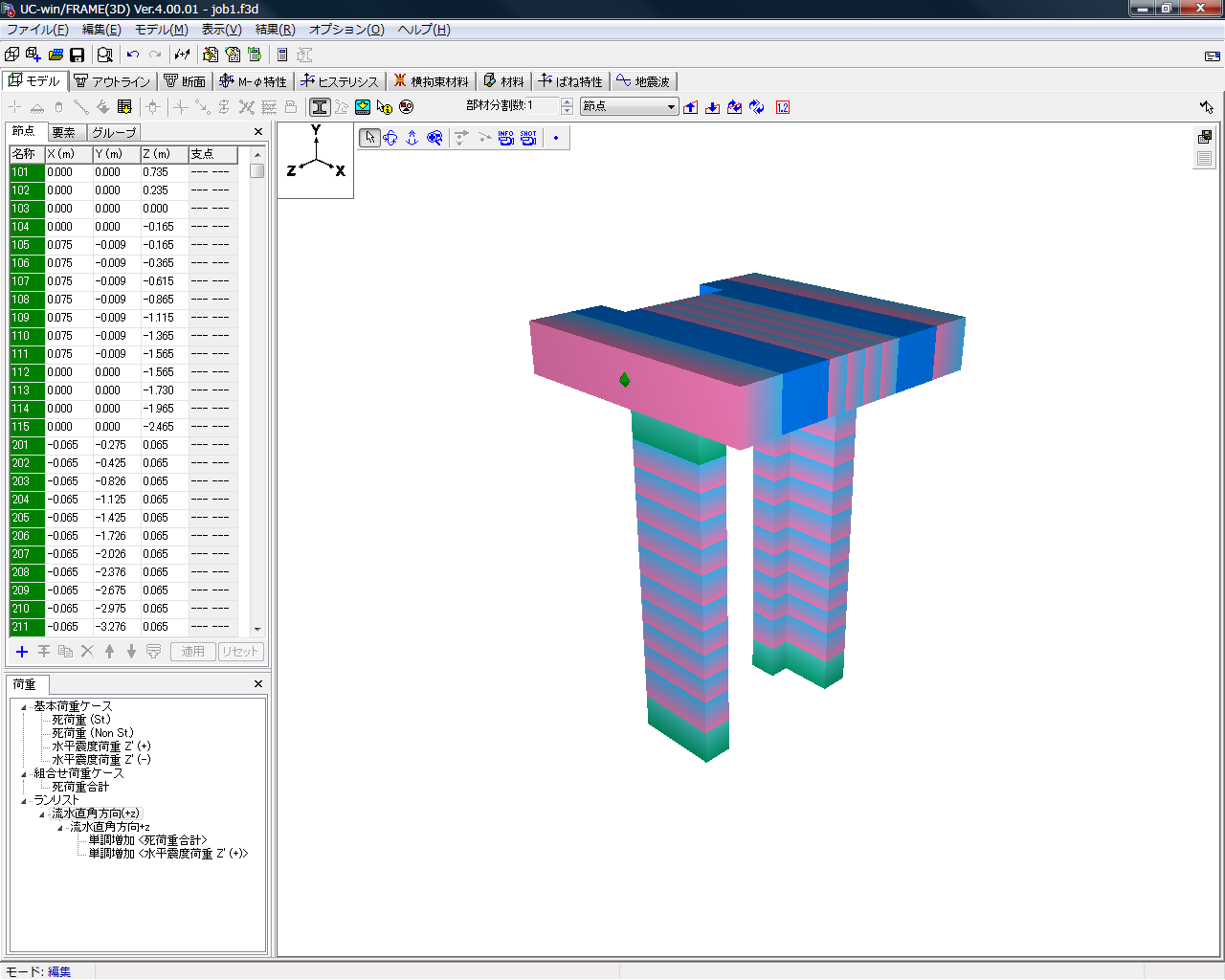Switch to the 要素 tab
The image size is (1225, 980).
click(x=64, y=132)
